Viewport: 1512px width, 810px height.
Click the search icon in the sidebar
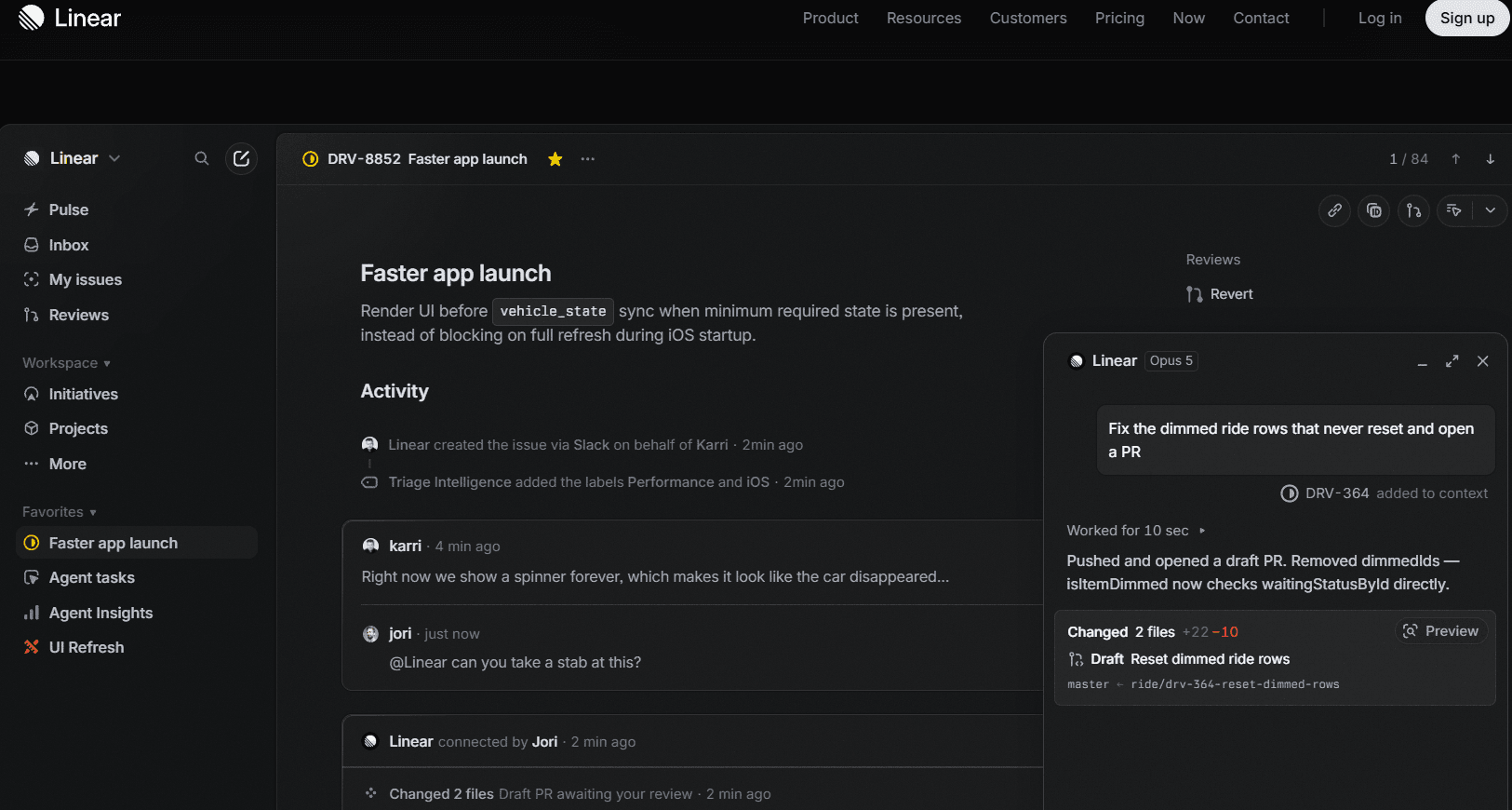201,158
